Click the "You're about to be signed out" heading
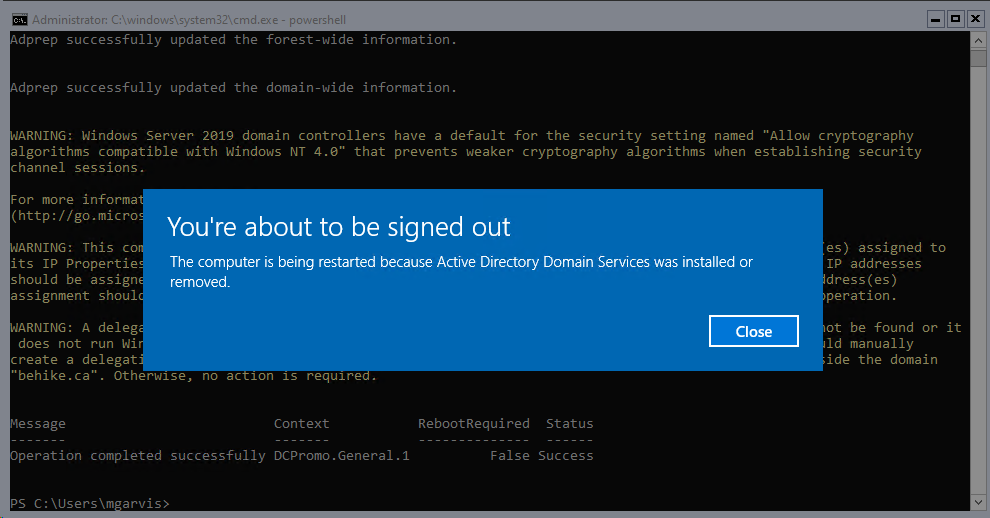 338,226
